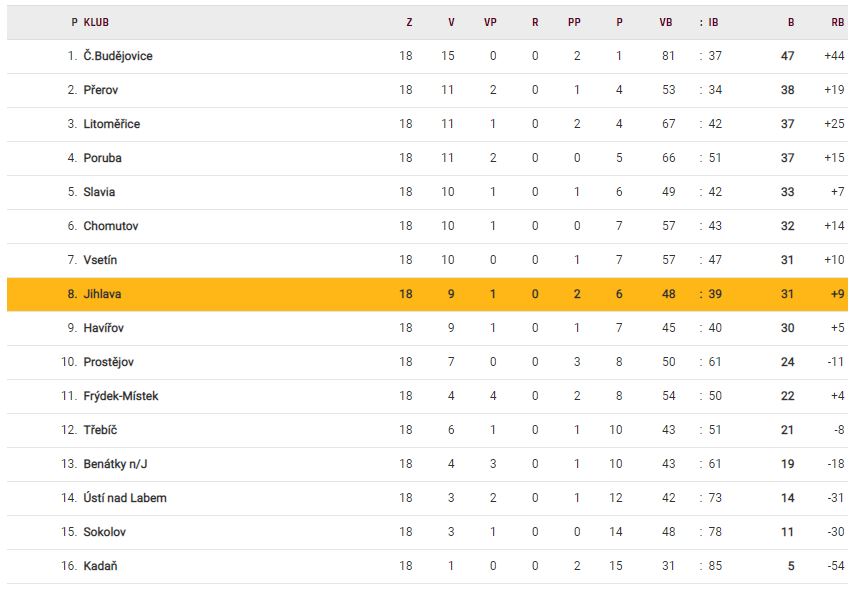Click the Přerov team name
Screen dimensions: 859x593
pyautogui.click(x=101, y=90)
